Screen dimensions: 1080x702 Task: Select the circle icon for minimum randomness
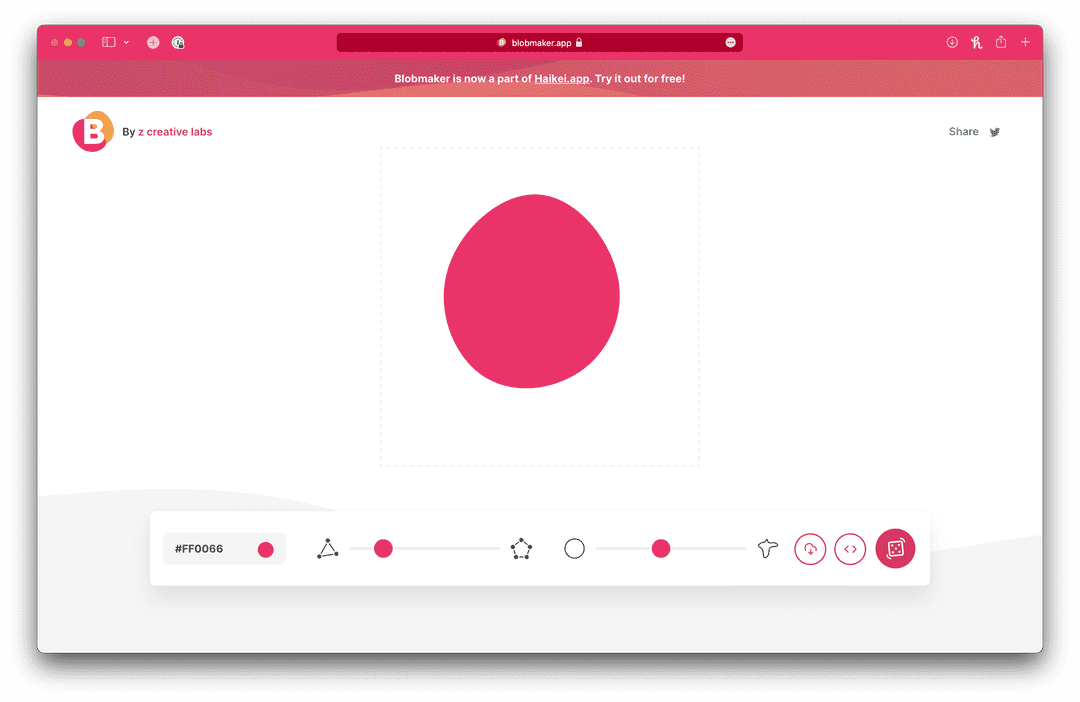click(x=574, y=548)
